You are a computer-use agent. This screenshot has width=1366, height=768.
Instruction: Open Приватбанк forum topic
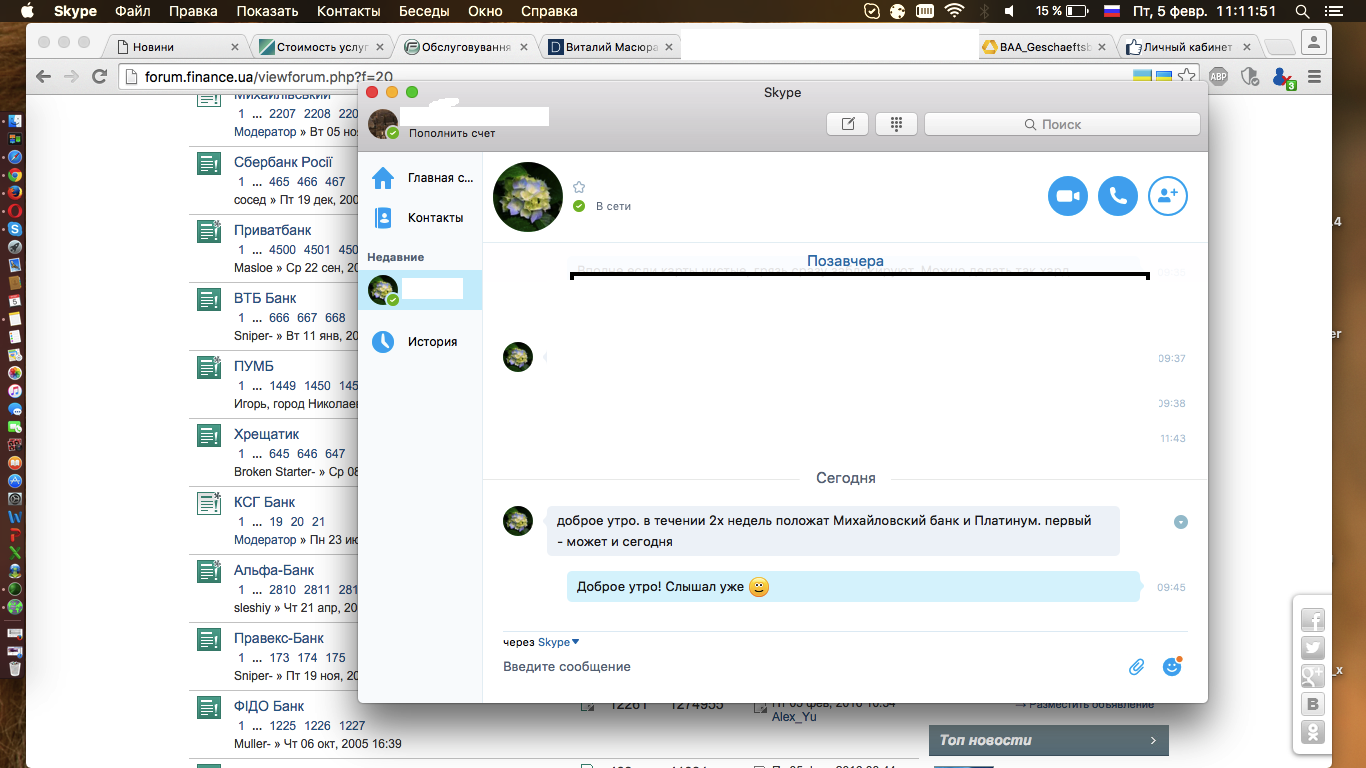click(x=273, y=230)
